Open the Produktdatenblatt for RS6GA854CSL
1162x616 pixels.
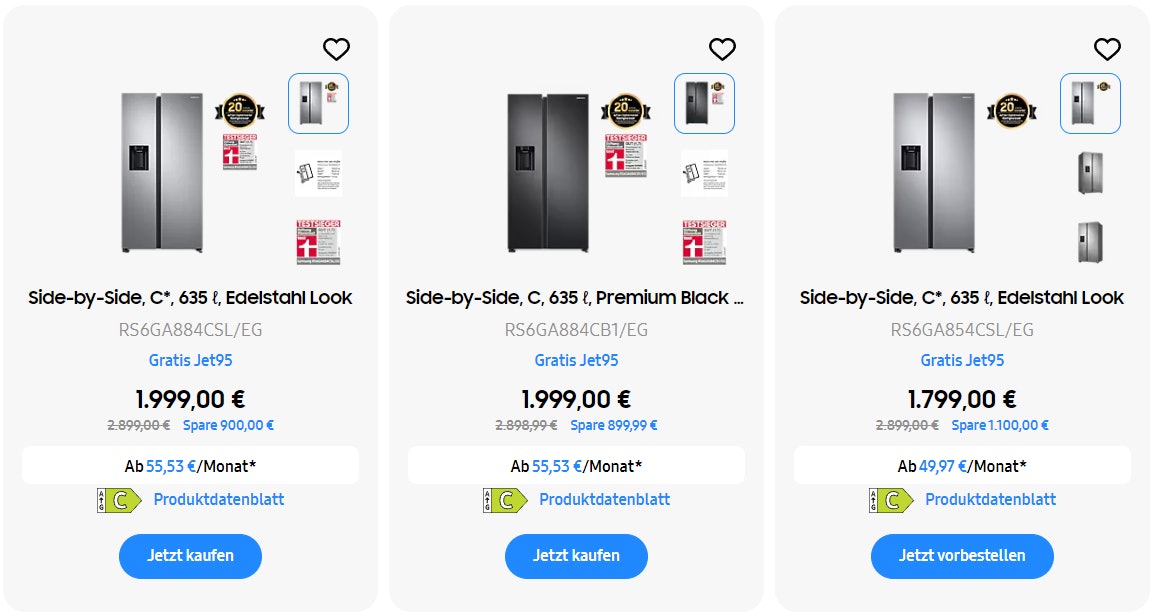(991, 499)
